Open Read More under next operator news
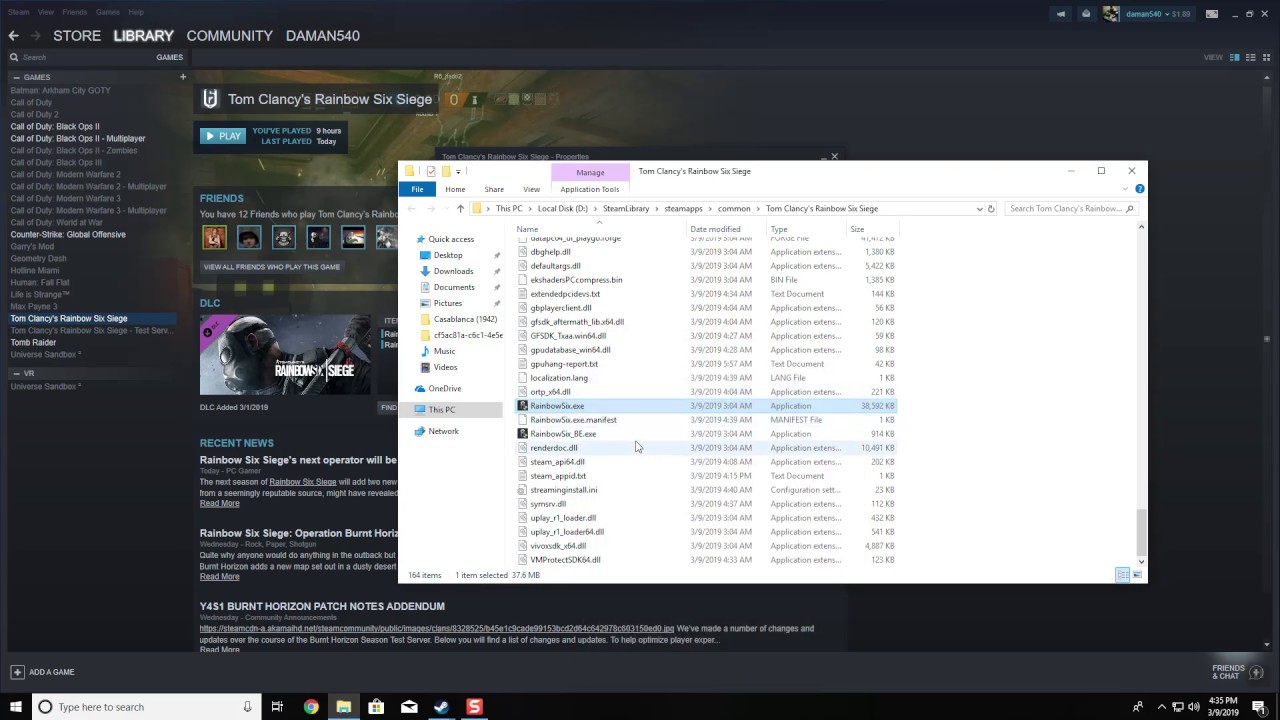The height and width of the screenshot is (720, 1280). coord(219,504)
